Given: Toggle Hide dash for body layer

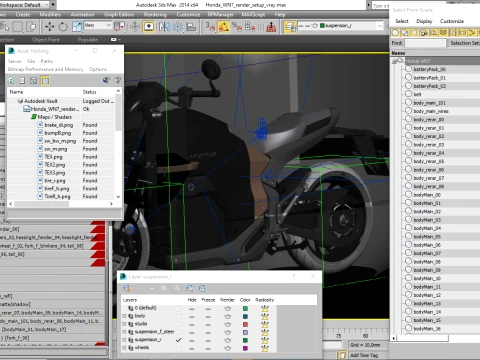Looking at the screenshot, I should coord(192,316).
